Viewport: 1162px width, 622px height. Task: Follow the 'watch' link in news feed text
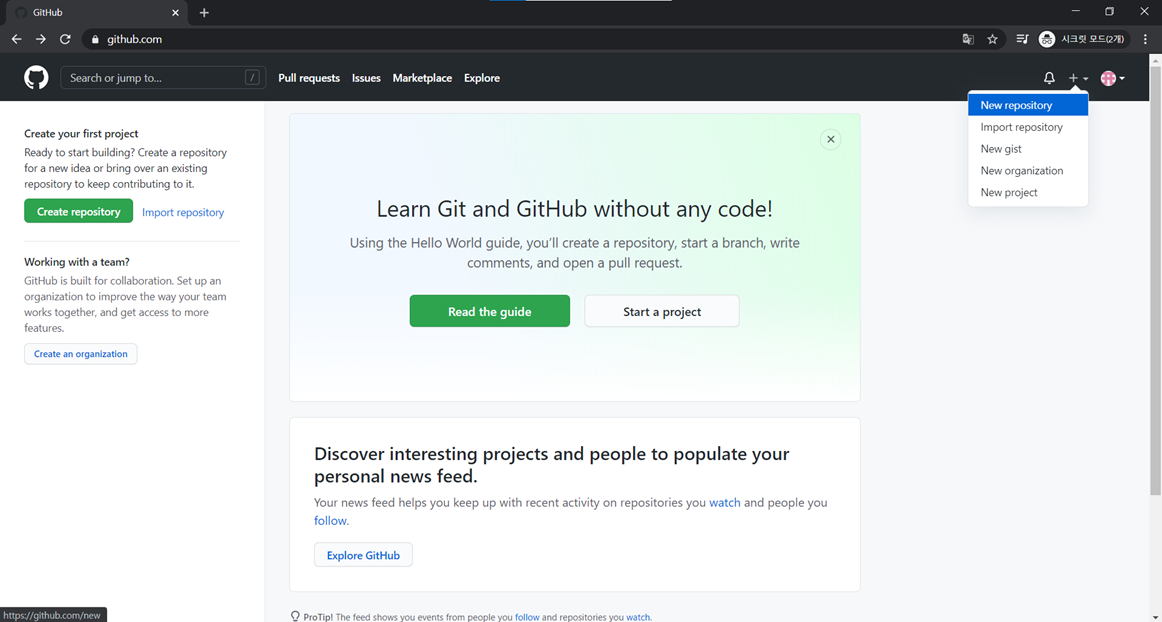[x=725, y=503]
